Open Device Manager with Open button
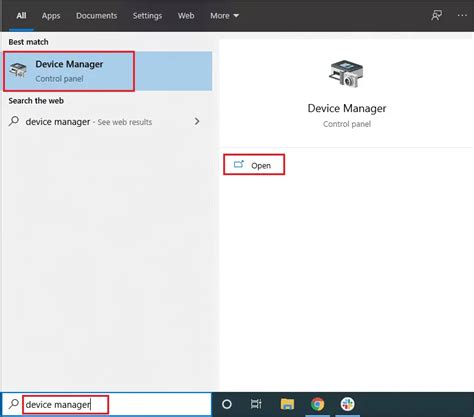474x417 pixels. pyautogui.click(x=254, y=165)
